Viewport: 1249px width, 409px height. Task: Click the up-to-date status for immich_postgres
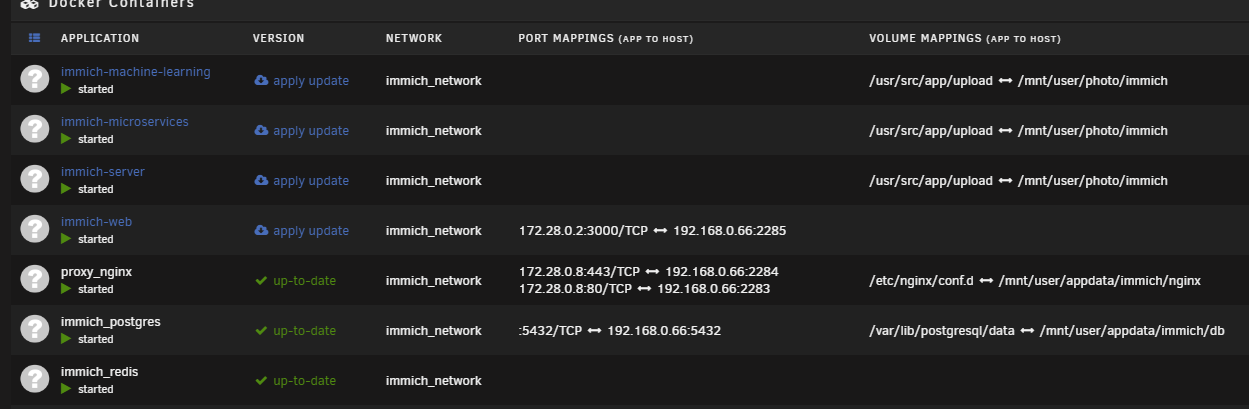coord(295,330)
